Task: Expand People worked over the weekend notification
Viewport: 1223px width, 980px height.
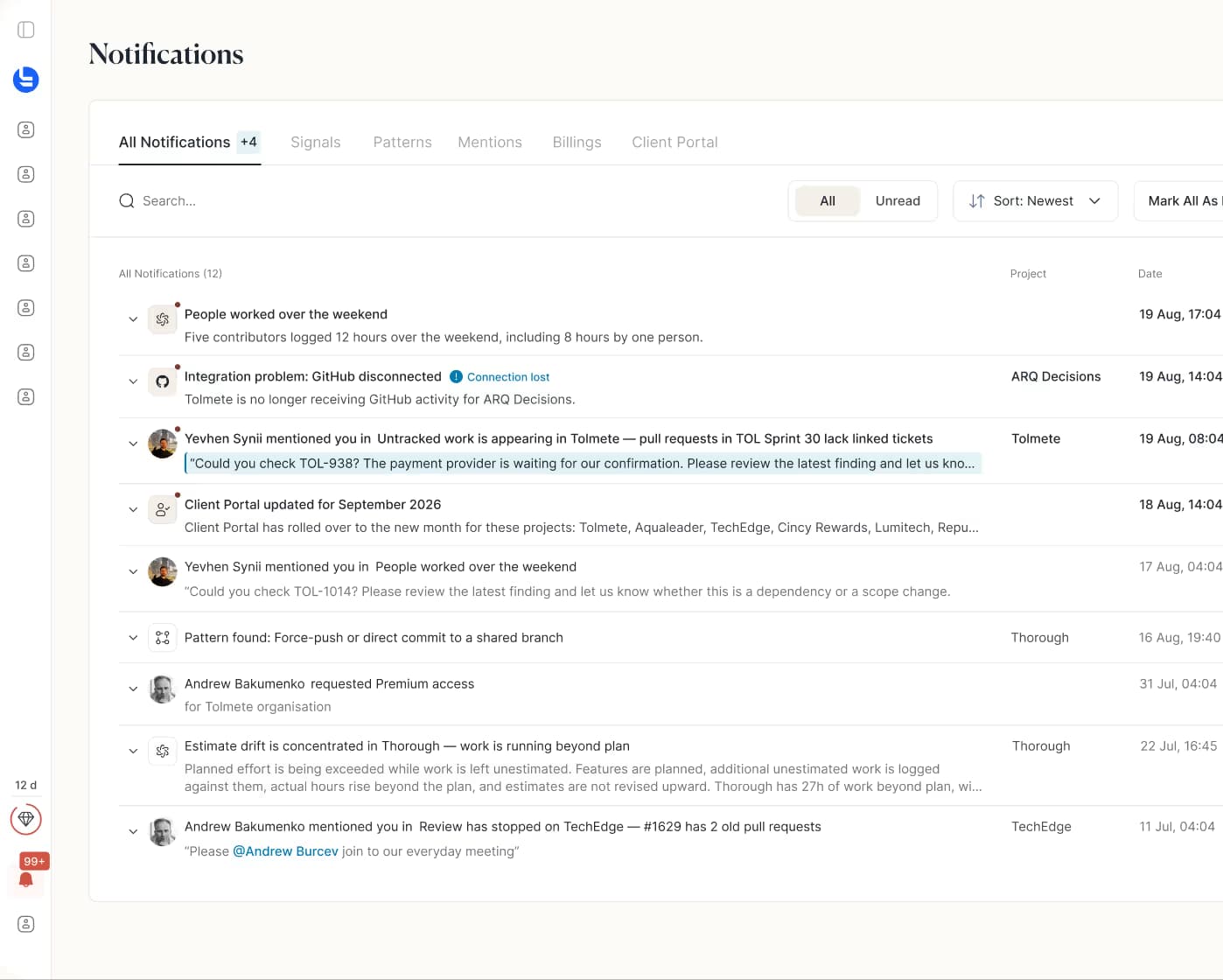Action: [133, 319]
